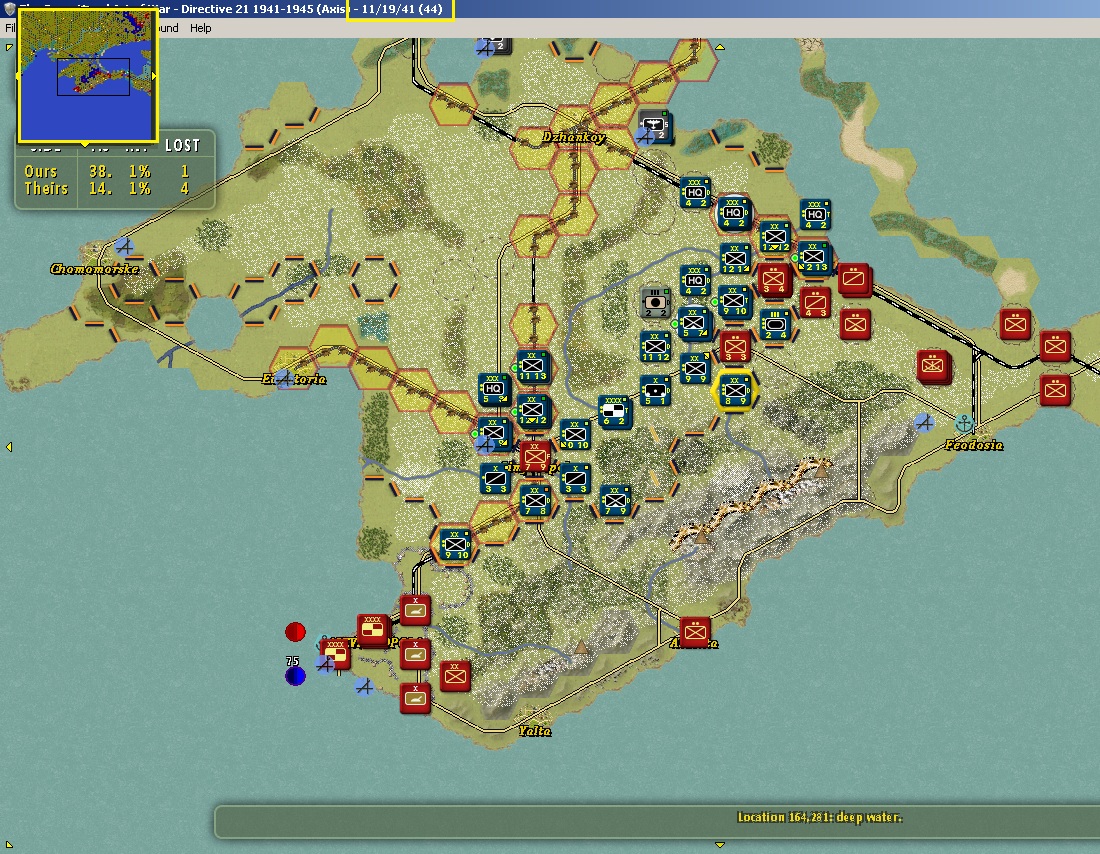Click the blue circle marker labeled 75
1100x854 pixels.
(295, 676)
